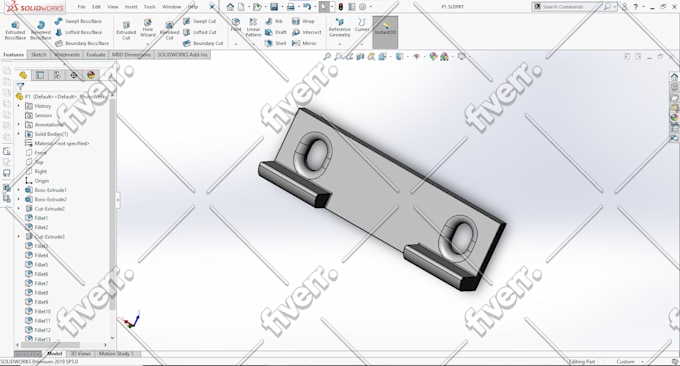
Task: Select the Fillet tool in ribbon
Action: pos(235,25)
